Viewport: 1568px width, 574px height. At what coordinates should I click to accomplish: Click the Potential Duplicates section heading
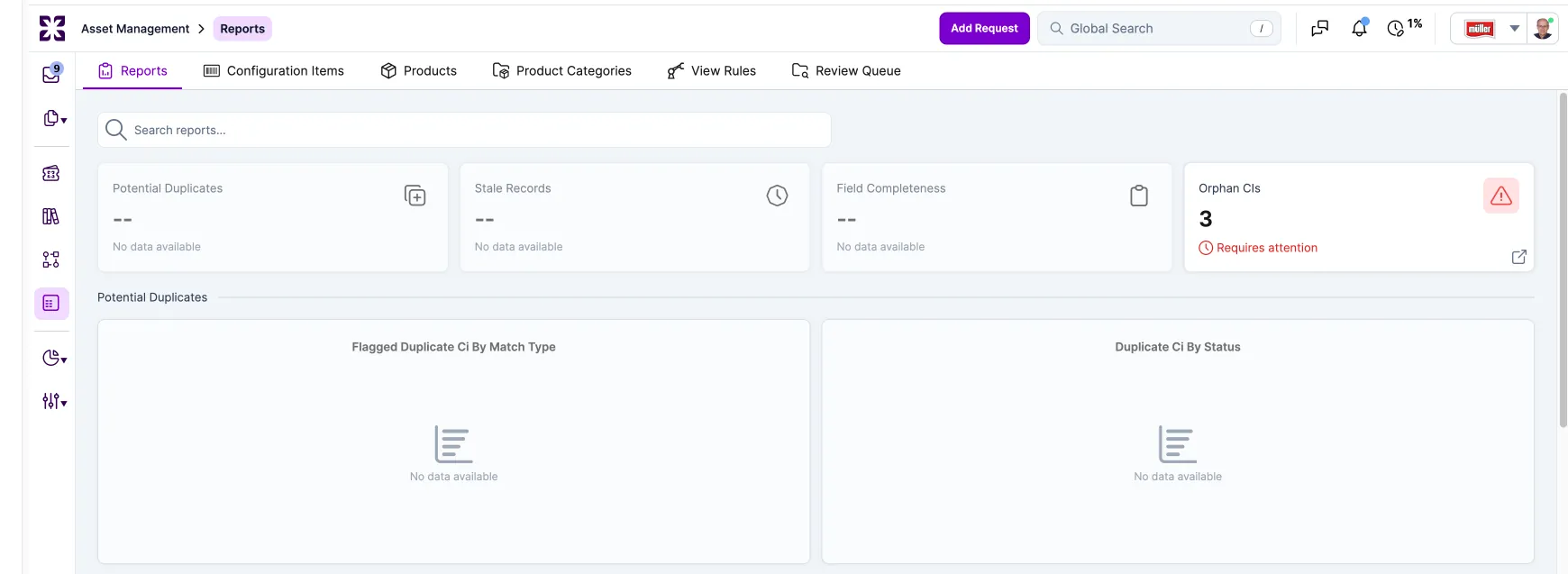(152, 297)
